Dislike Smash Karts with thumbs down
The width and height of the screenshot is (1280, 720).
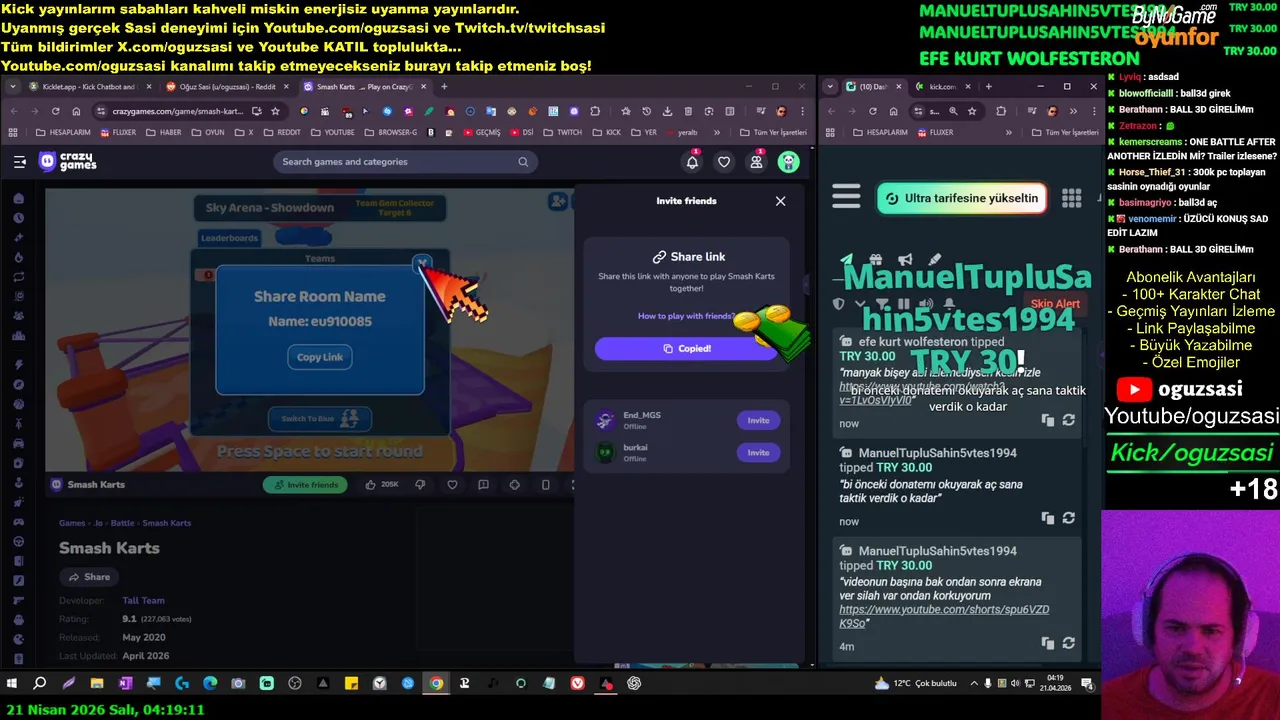tap(420, 485)
